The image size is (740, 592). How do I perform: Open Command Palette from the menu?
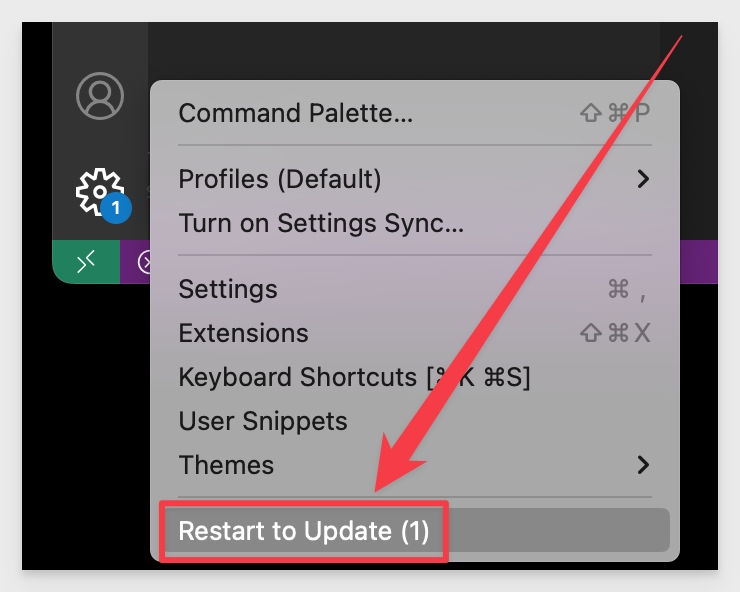point(415,113)
